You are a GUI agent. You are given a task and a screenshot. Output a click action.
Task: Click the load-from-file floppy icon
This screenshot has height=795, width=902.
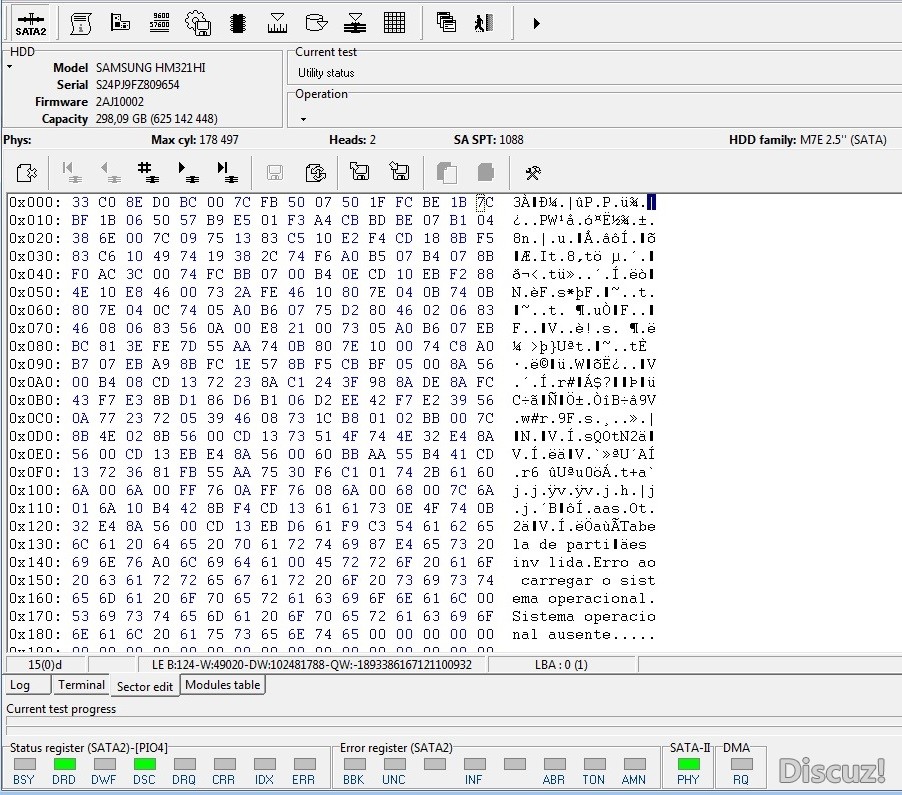(x=399, y=171)
